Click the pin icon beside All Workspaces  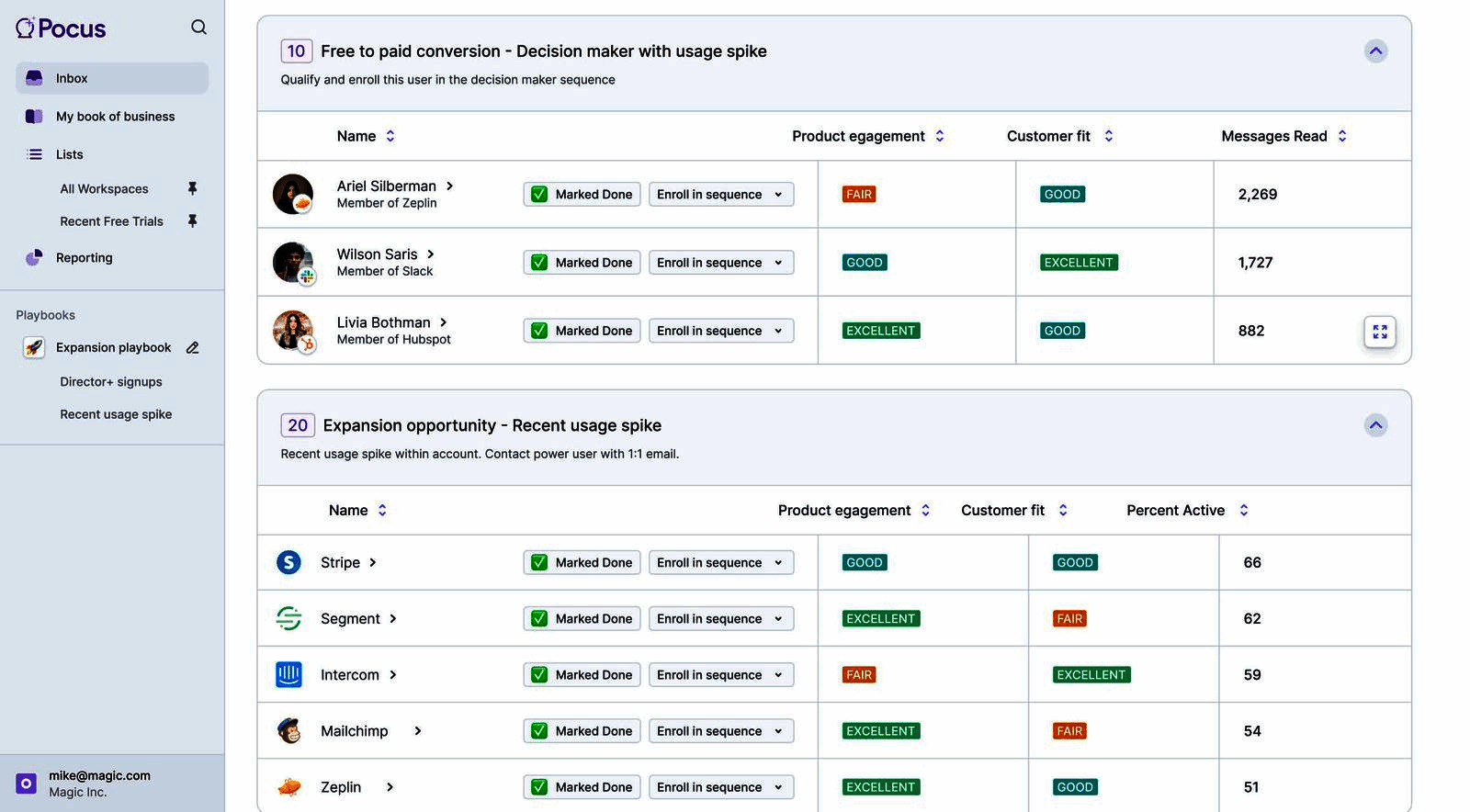[x=192, y=188]
